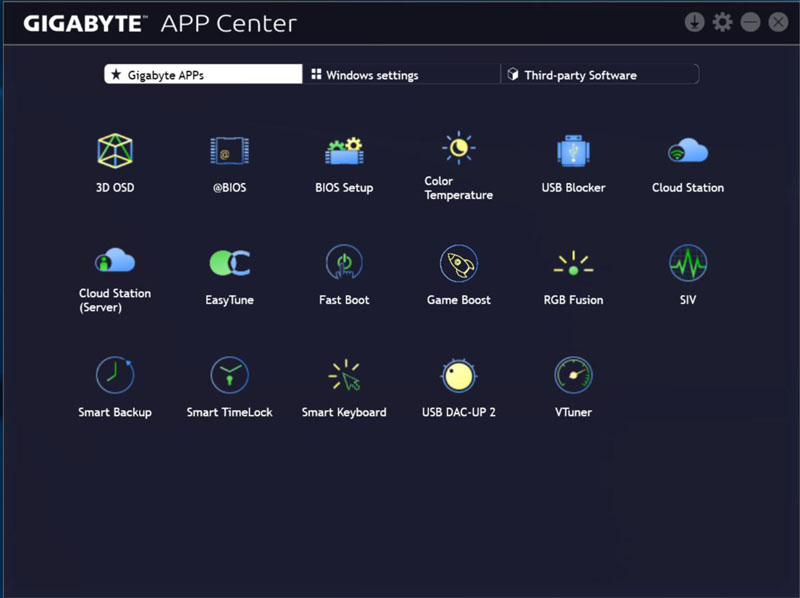Select the Gigabyte APPs tab
Image resolution: width=800 pixels, height=598 pixels.
coord(203,74)
